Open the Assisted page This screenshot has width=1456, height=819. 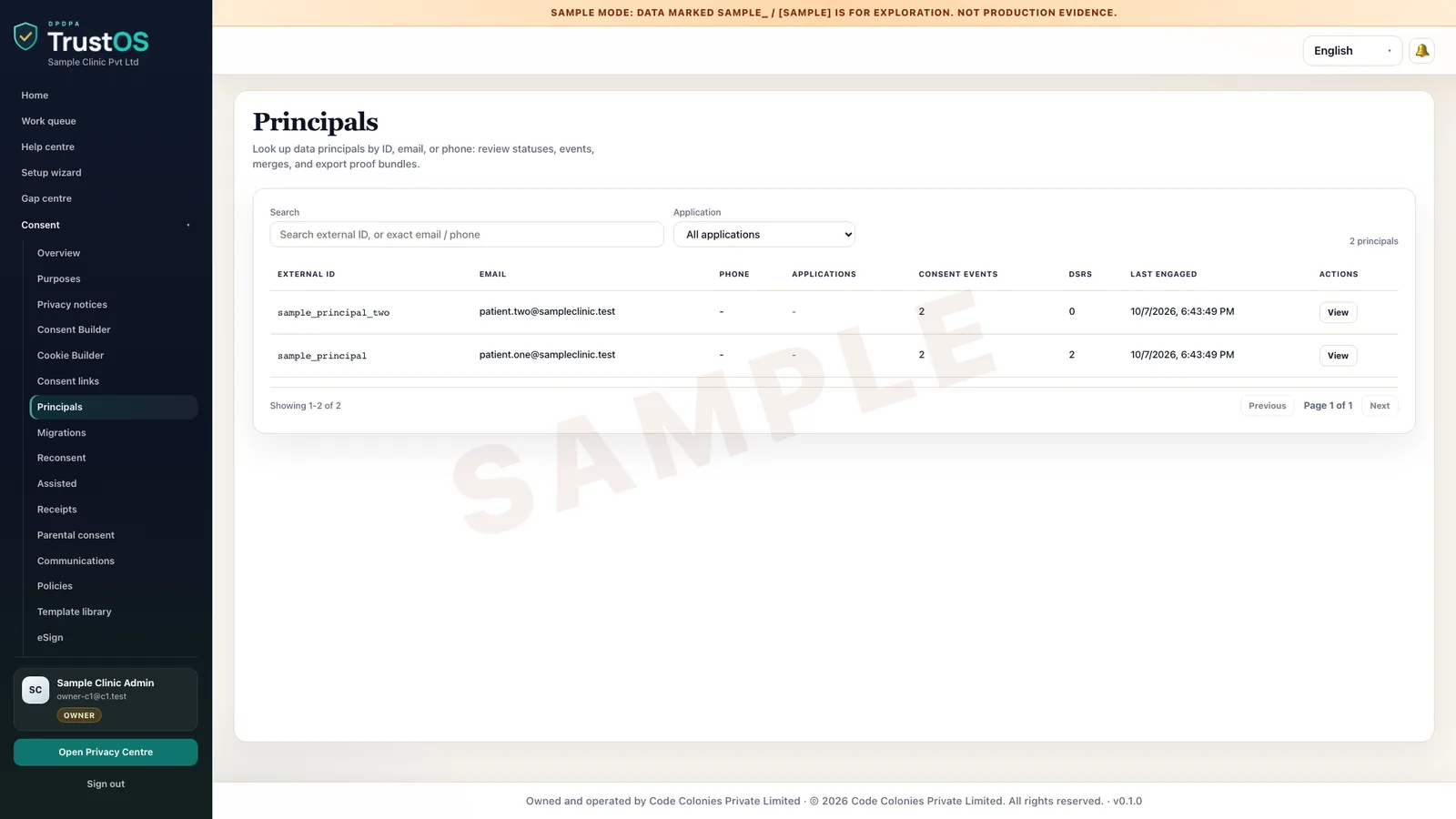click(56, 484)
